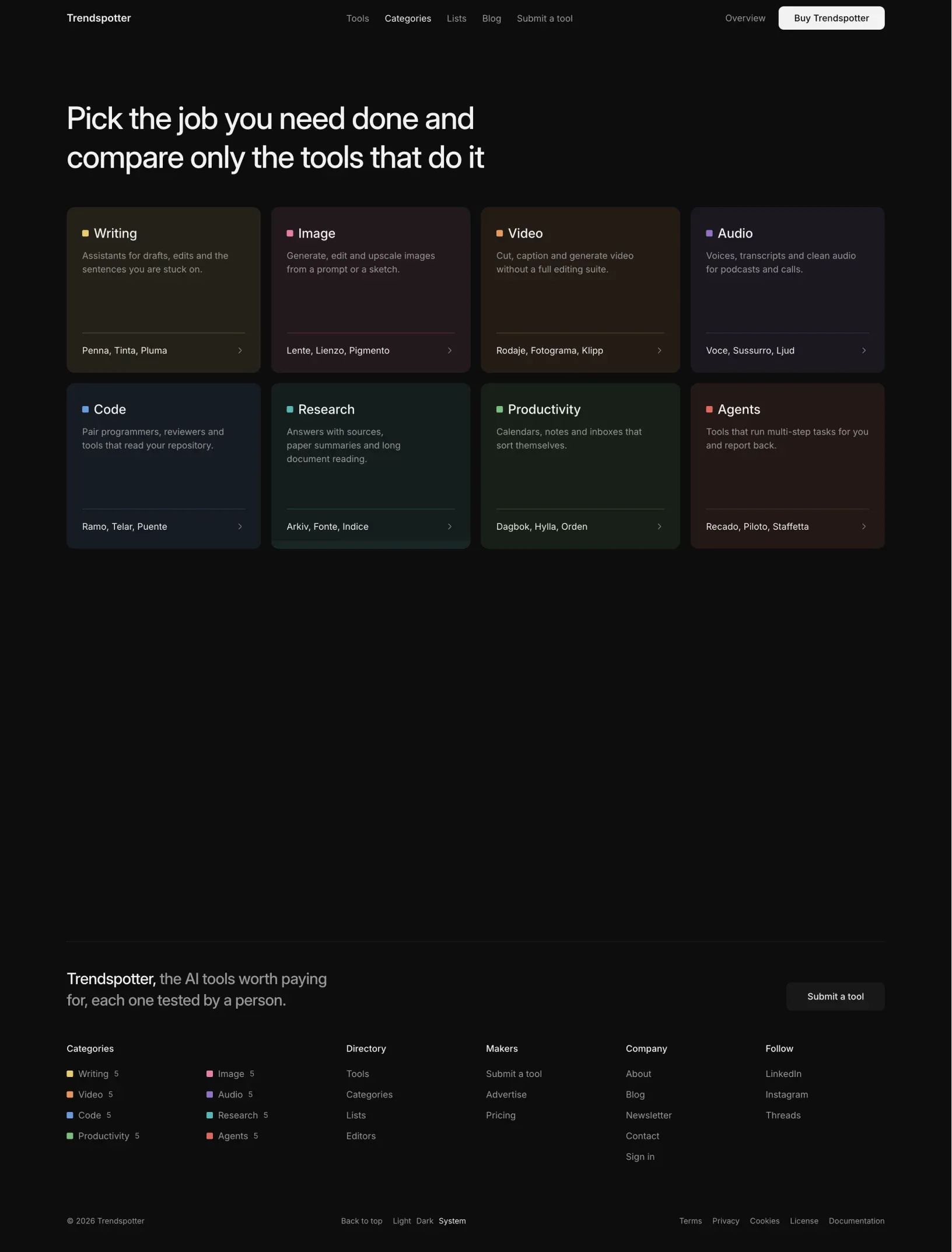Open the Newsletter link under Company
Viewport: 952px width, 1252px height.
649,1115
